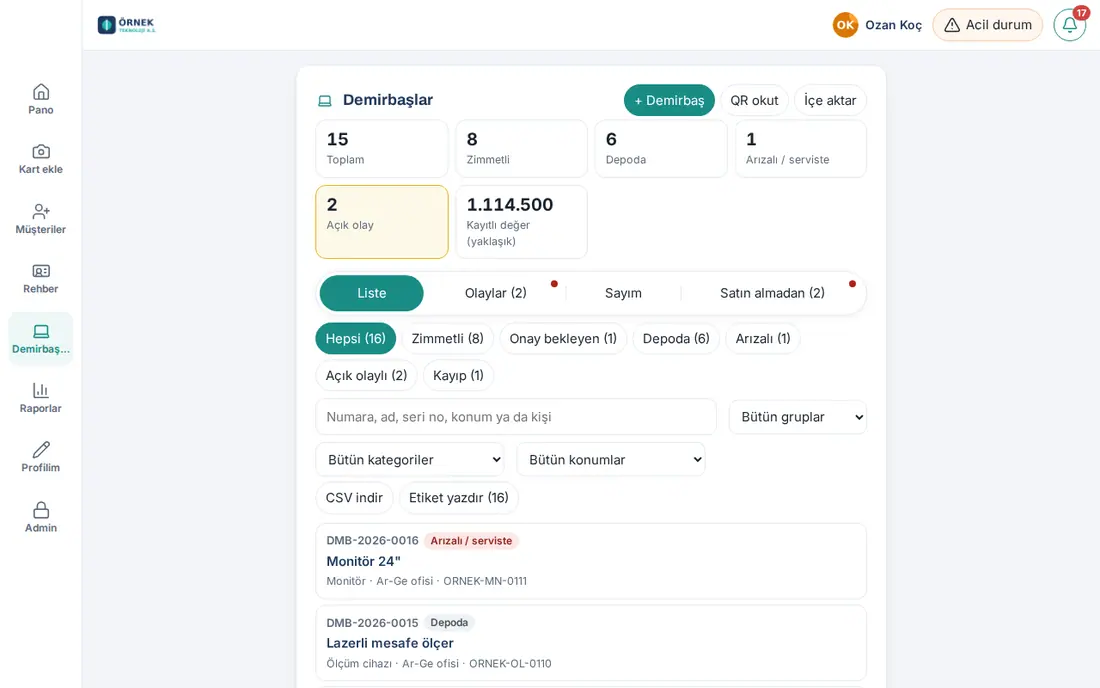Viewport: 1100px width, 688px height.
Task: Click the + Demirbaş button
Action: coord(669,100)
